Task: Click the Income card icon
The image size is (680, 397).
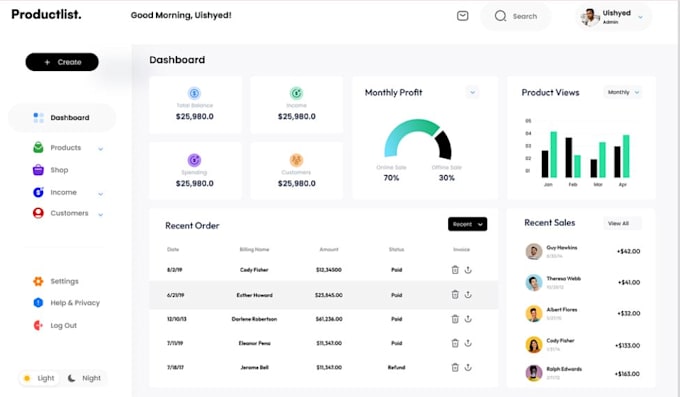Action: (x=296, y=93)
